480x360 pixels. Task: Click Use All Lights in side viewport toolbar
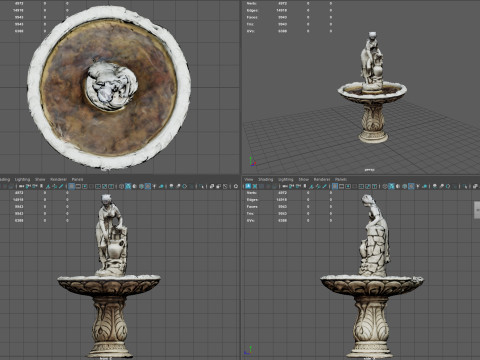pyautogui.click(x=418, y=186)
